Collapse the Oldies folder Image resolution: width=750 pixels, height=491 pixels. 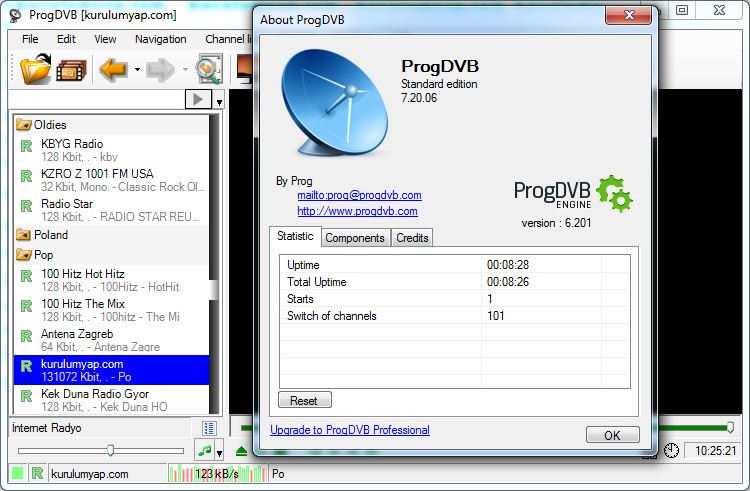click(111, 125)
